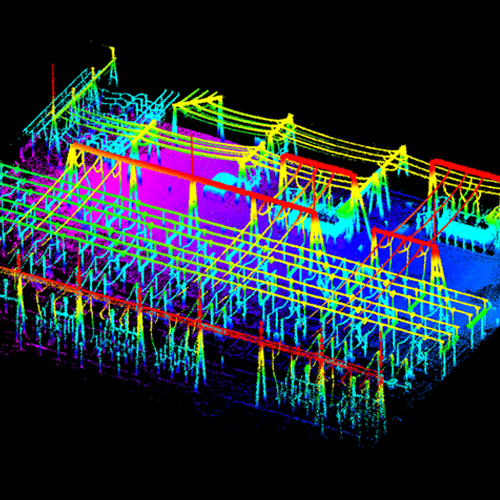Pick the red lightning rod atop the long center beam
The width and height of the screenshot is (500, 500).
pyautogui.click(x=192, y=154)
